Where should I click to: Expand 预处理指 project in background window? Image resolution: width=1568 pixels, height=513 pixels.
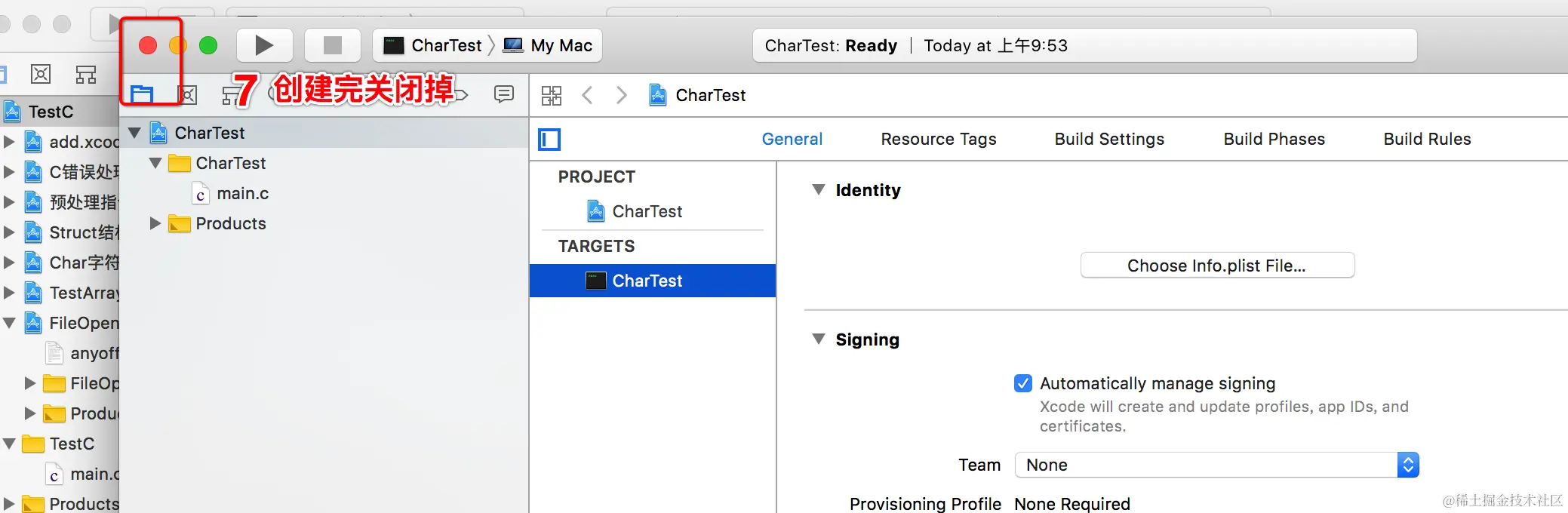[8, 202]
